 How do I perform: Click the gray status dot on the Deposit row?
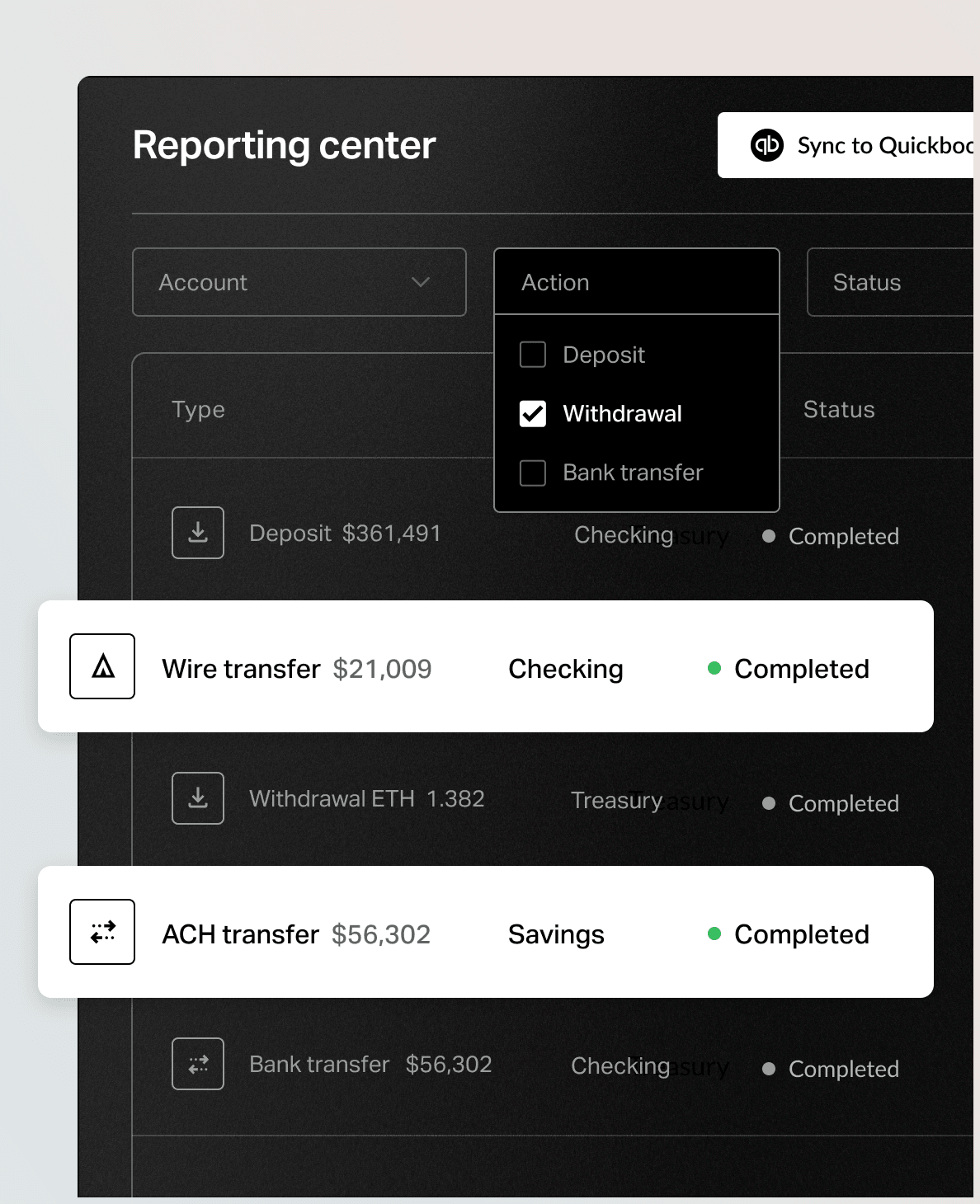[x=768, y=536]
